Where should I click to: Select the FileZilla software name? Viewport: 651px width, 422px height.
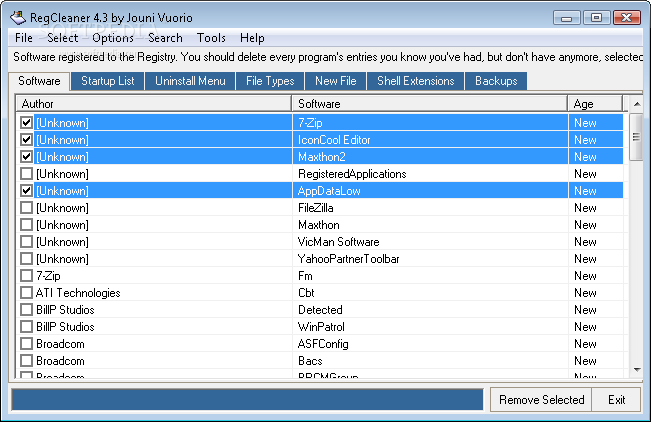[316, 208]
